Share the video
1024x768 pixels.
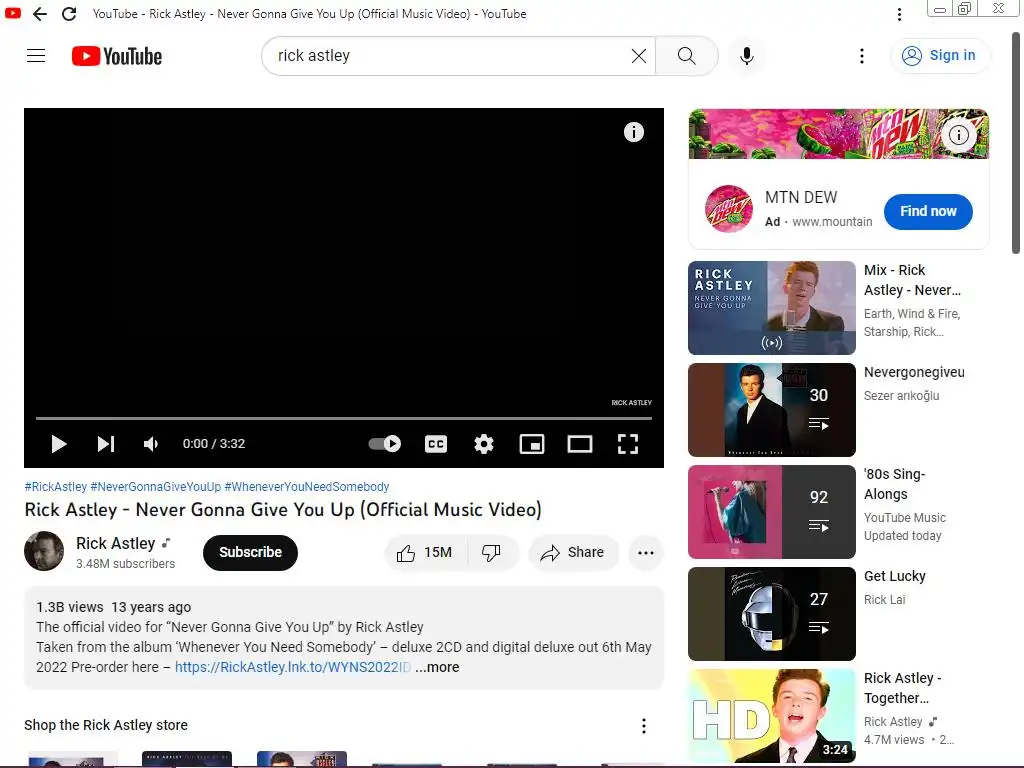(573, 553)
